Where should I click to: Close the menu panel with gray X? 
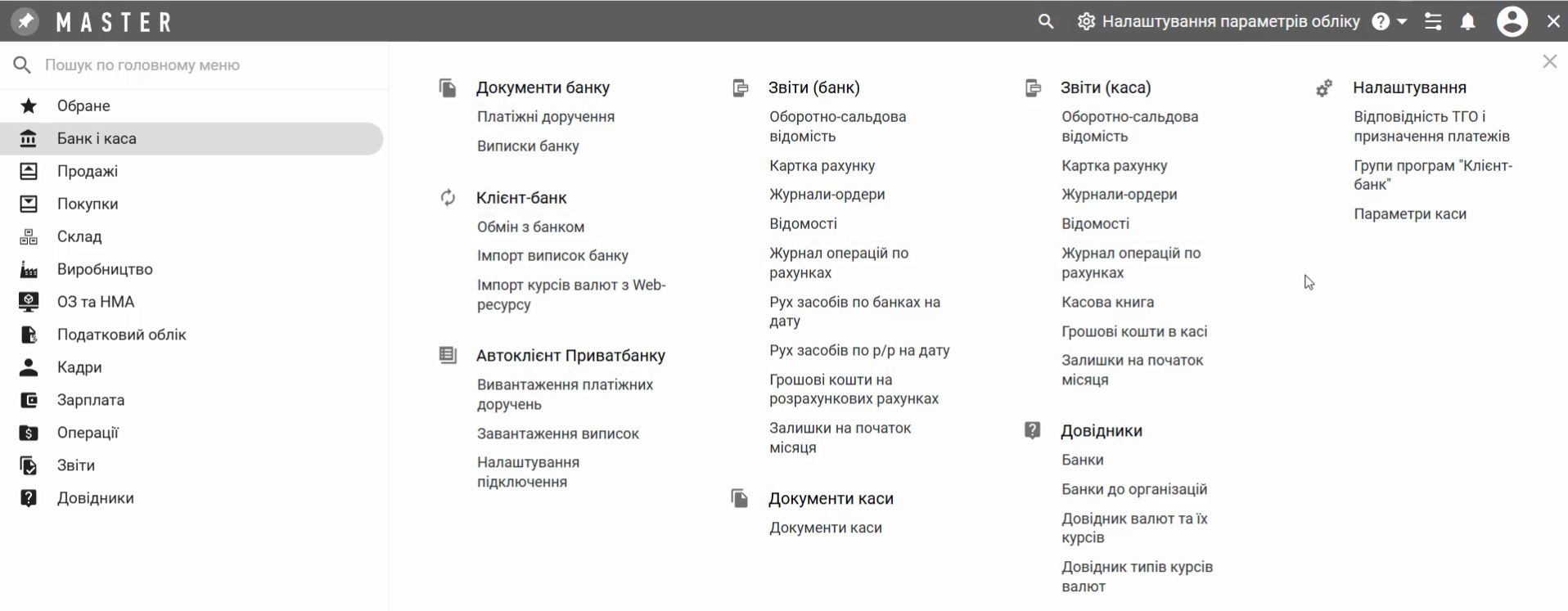1549,61
